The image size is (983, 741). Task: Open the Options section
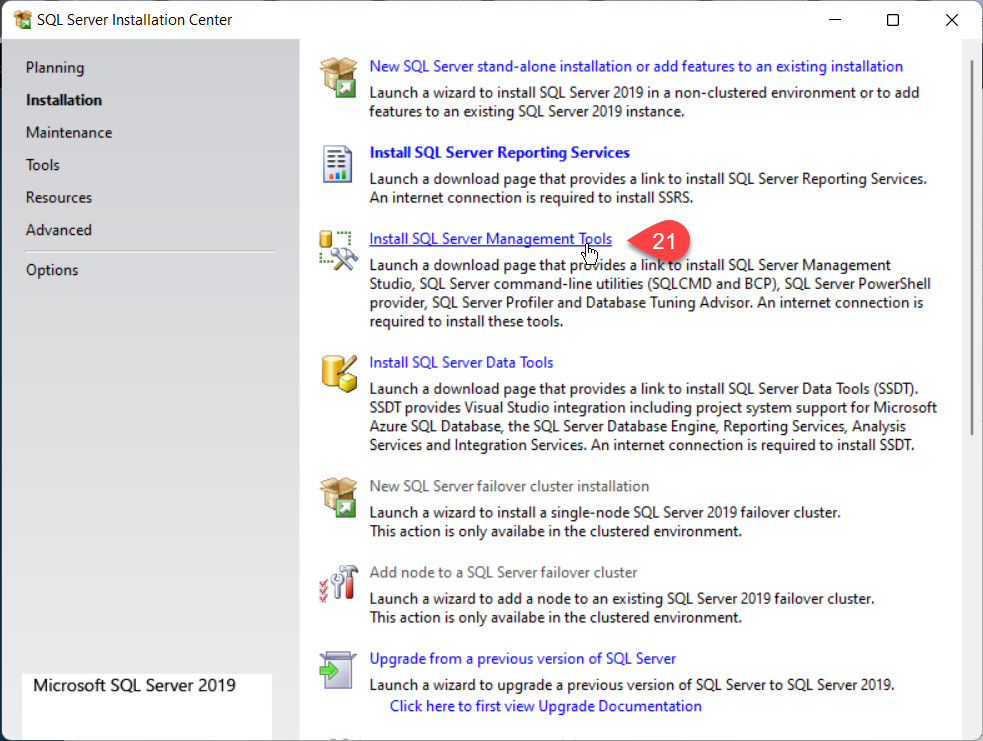coord(52,270)
